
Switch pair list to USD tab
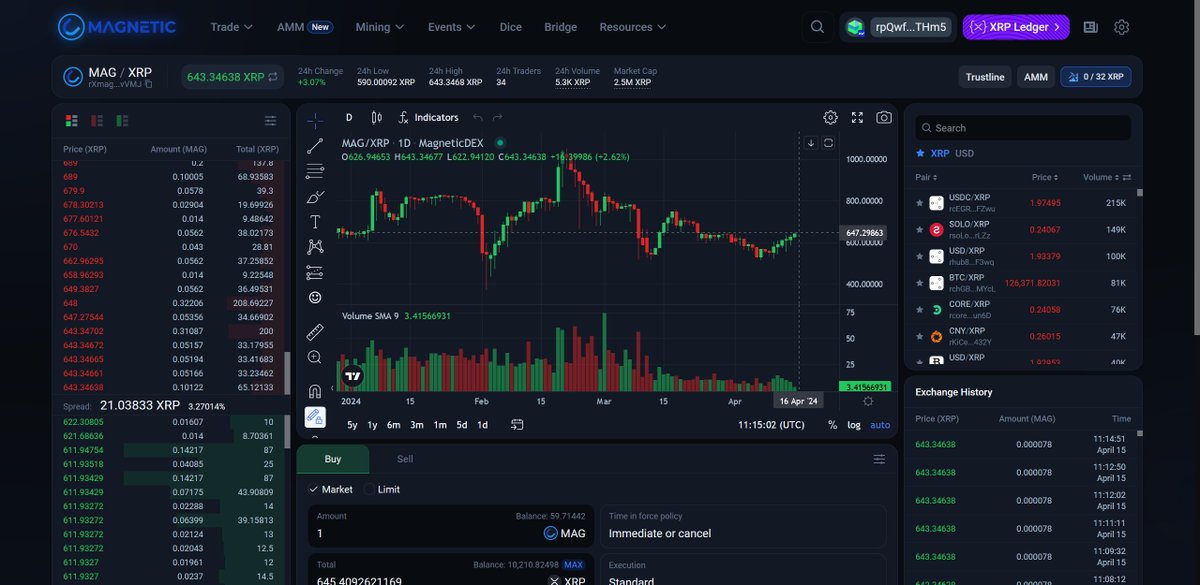(965, 153)
